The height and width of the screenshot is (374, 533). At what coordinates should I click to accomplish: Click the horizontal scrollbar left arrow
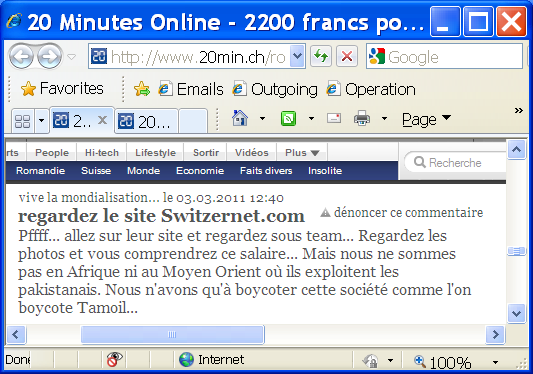point(16,335)
